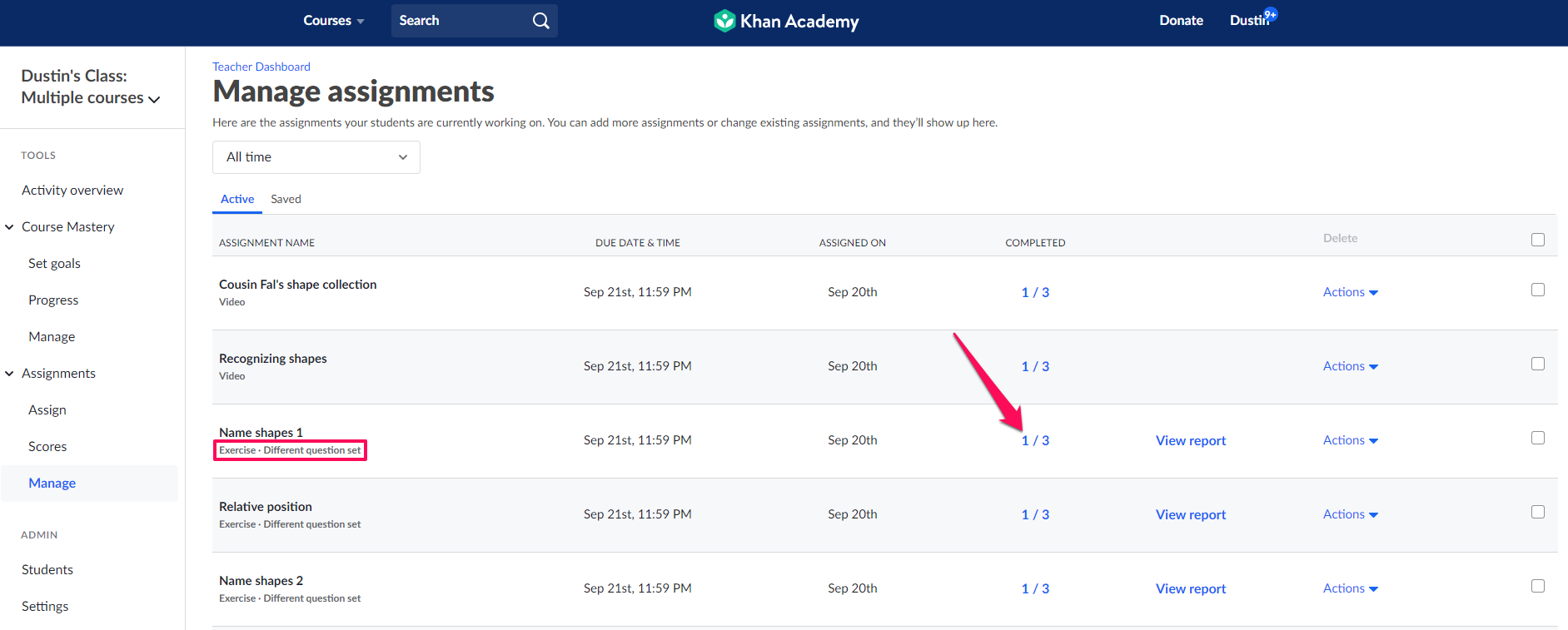This screenshot has width=1568, height=630.
Task: Select highlighted Manage under Assignments
Action: (x=52, y=484)
